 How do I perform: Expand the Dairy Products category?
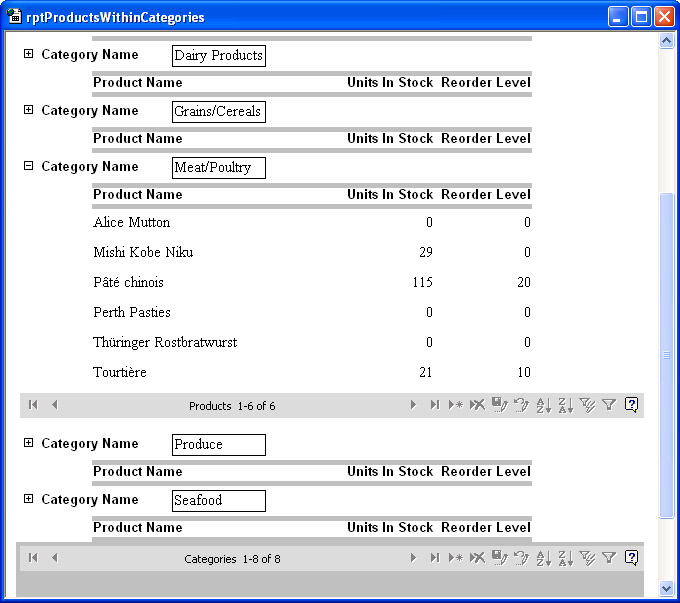tap(28, 55)
